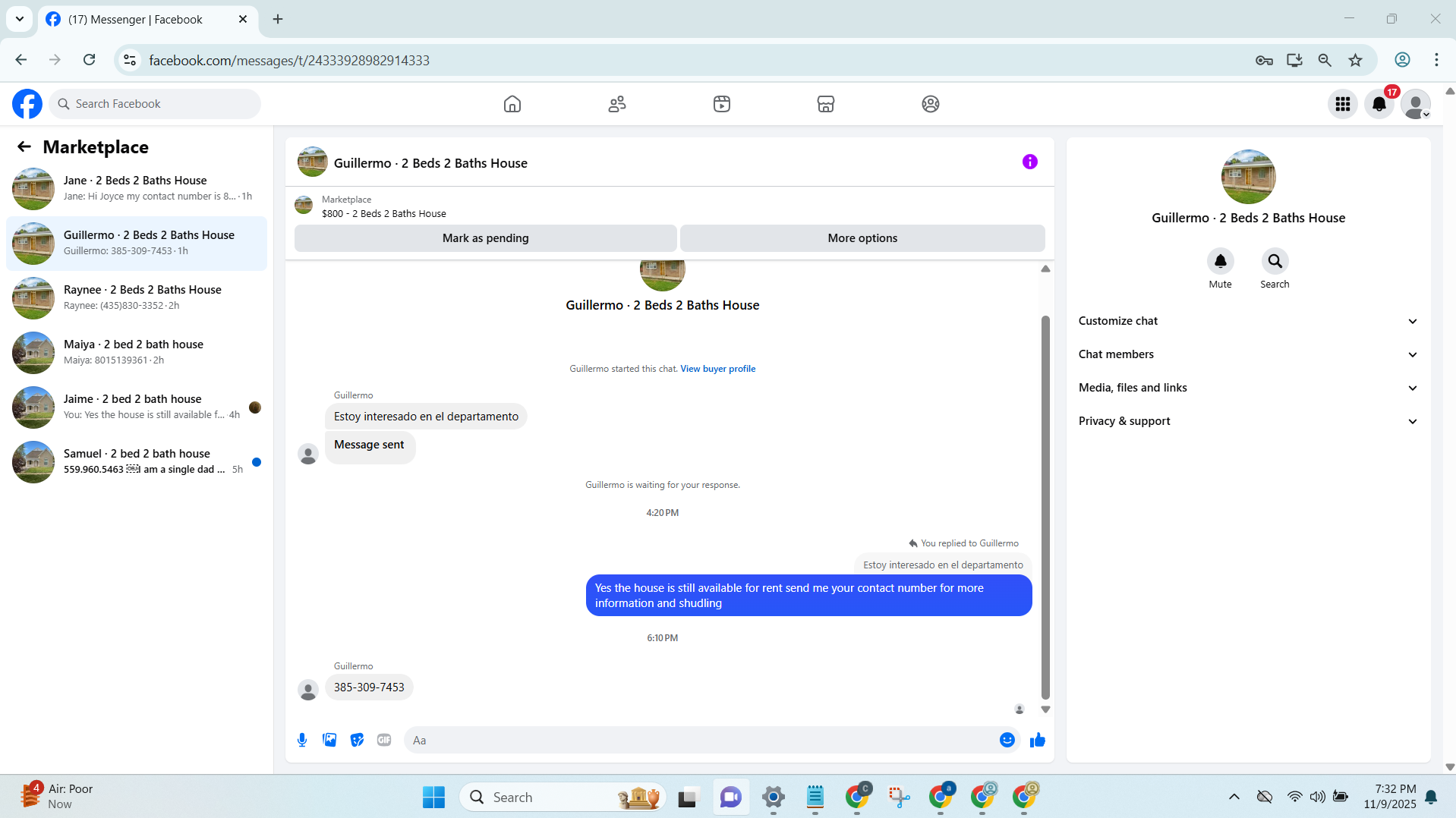Open the Raynee 2 Beds 2 Baths conversation
The width and height of the screenshot is (1456, 818).
(x=137, y=297)
